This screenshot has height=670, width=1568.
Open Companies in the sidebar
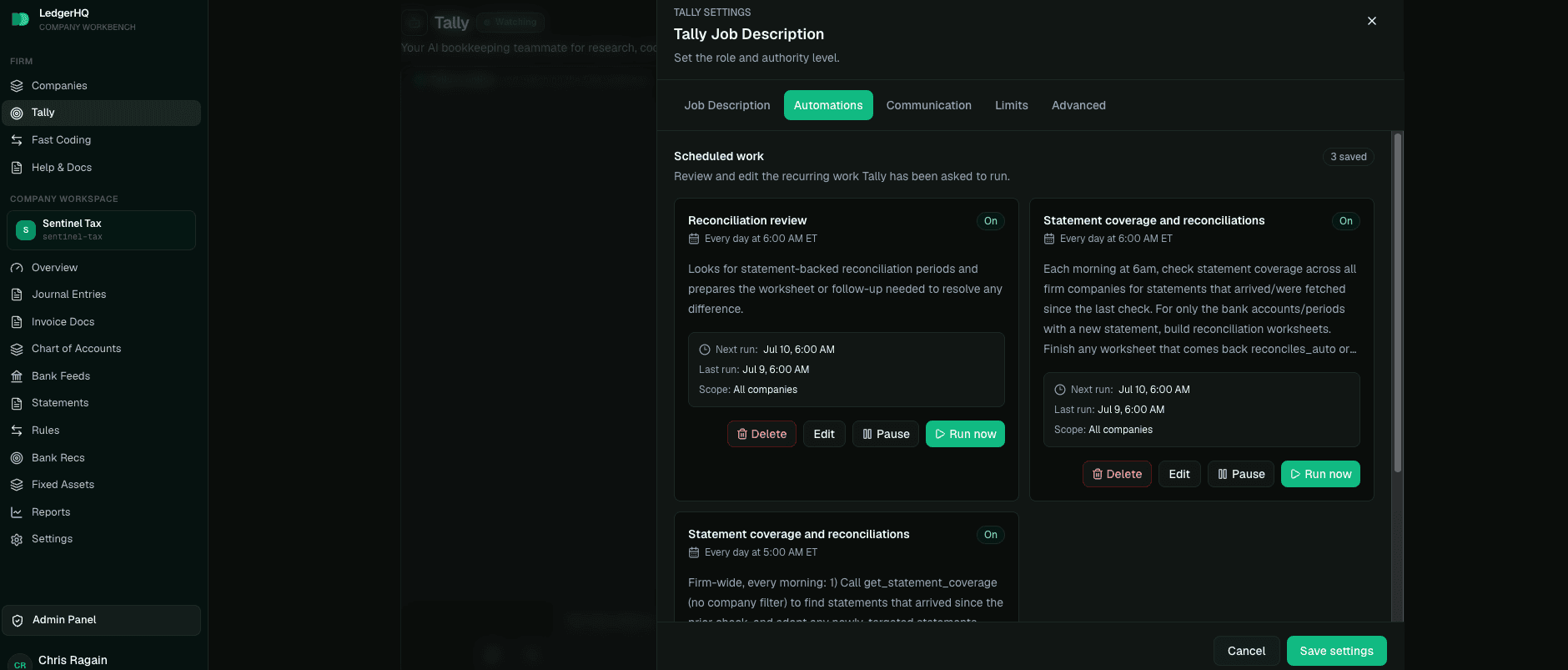101,86
